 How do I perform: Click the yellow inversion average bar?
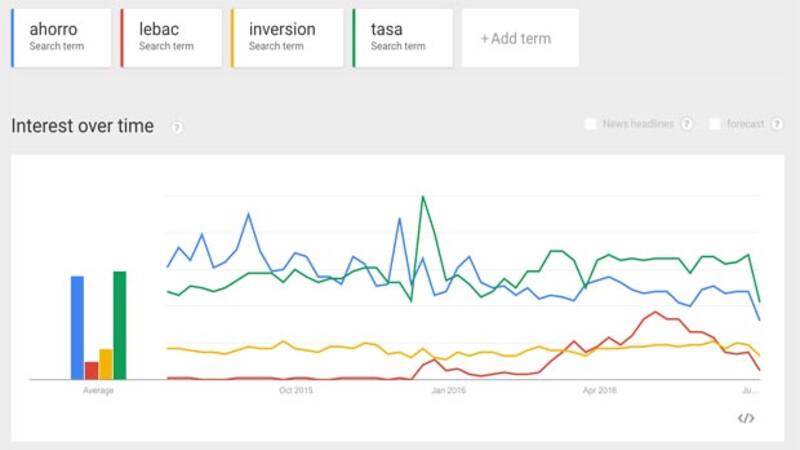(x=105, y=364)
